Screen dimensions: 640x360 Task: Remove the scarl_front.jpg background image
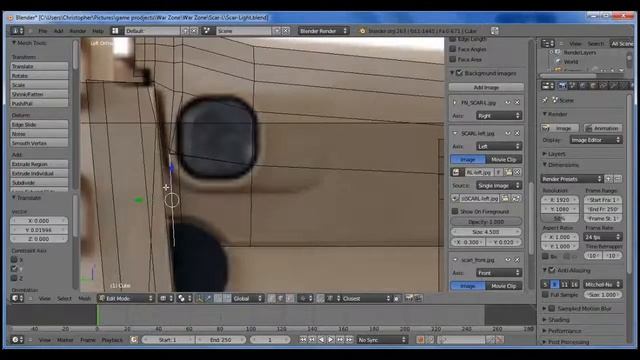(517, 260)
